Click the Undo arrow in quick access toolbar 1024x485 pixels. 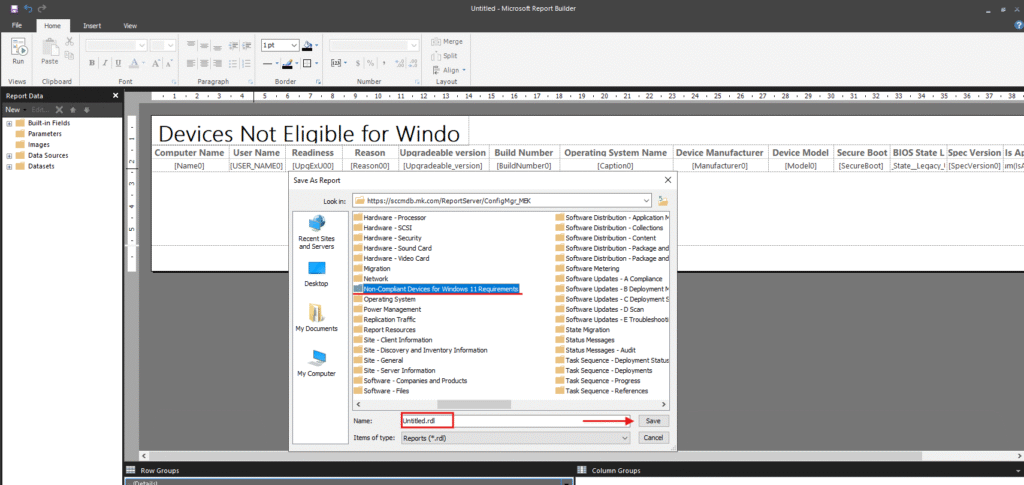26,7
